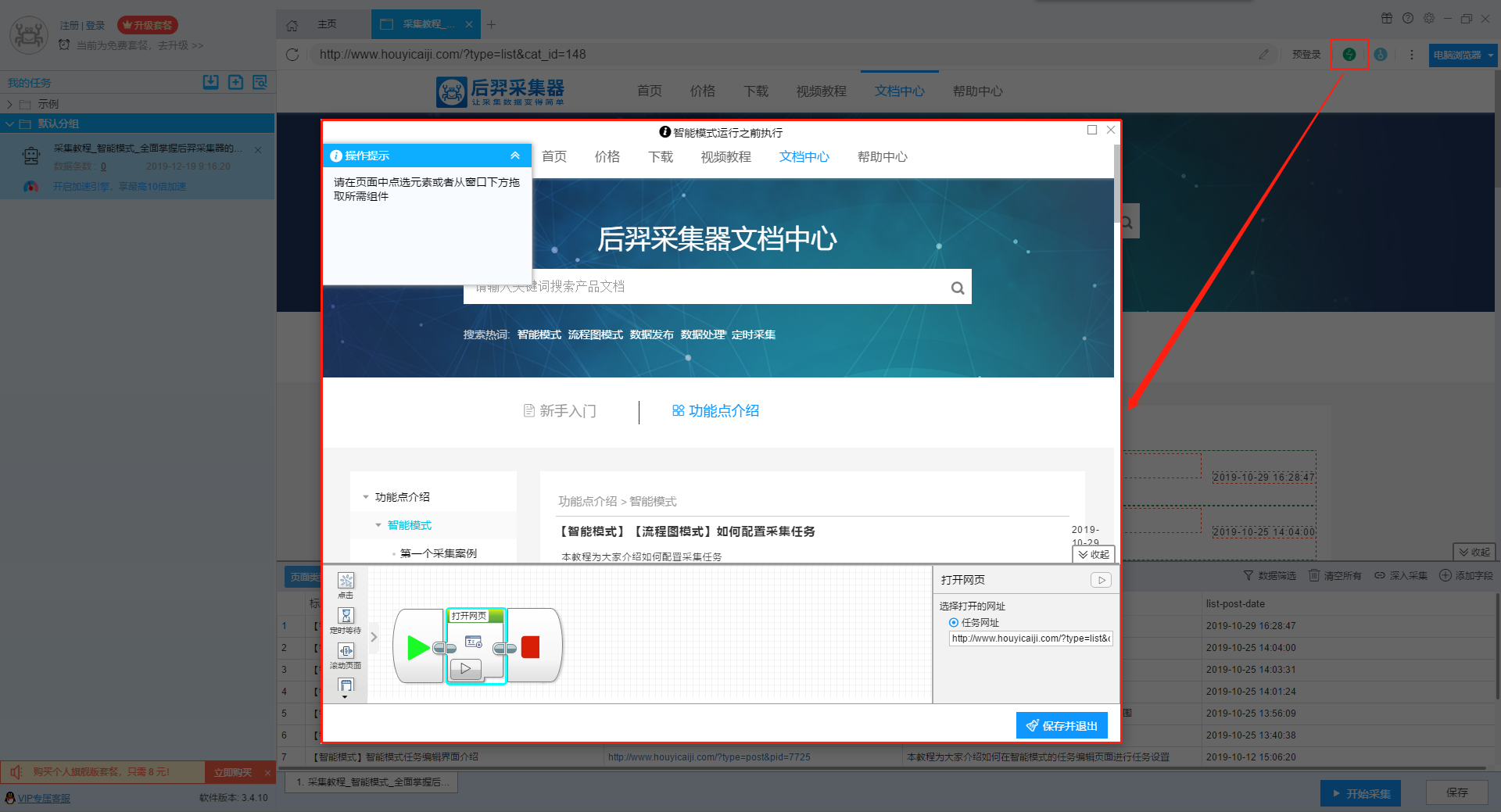
Task: Open VIP专属客服 link
Action: point(44,798)
